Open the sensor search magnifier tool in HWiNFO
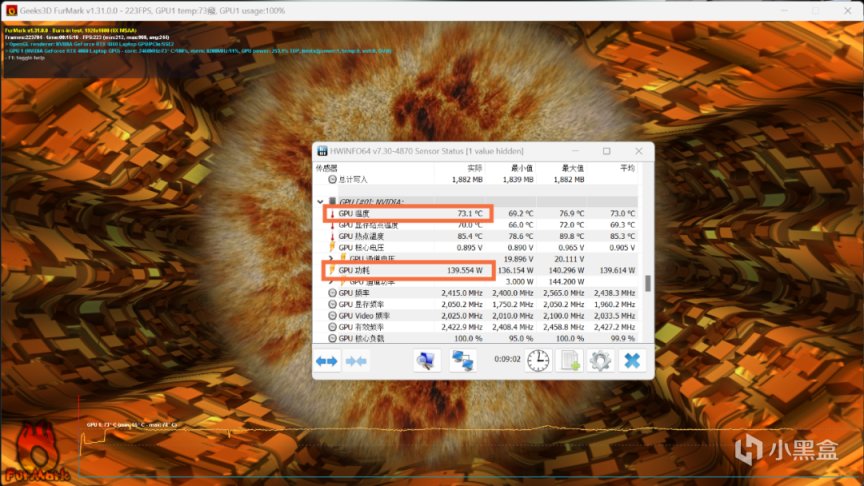864x486 pixels. point(426,361)
